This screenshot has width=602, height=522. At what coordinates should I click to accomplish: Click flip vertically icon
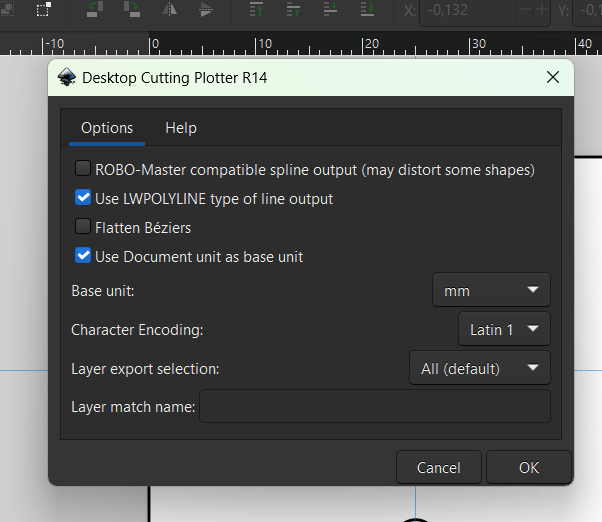(x=206, y=9)
